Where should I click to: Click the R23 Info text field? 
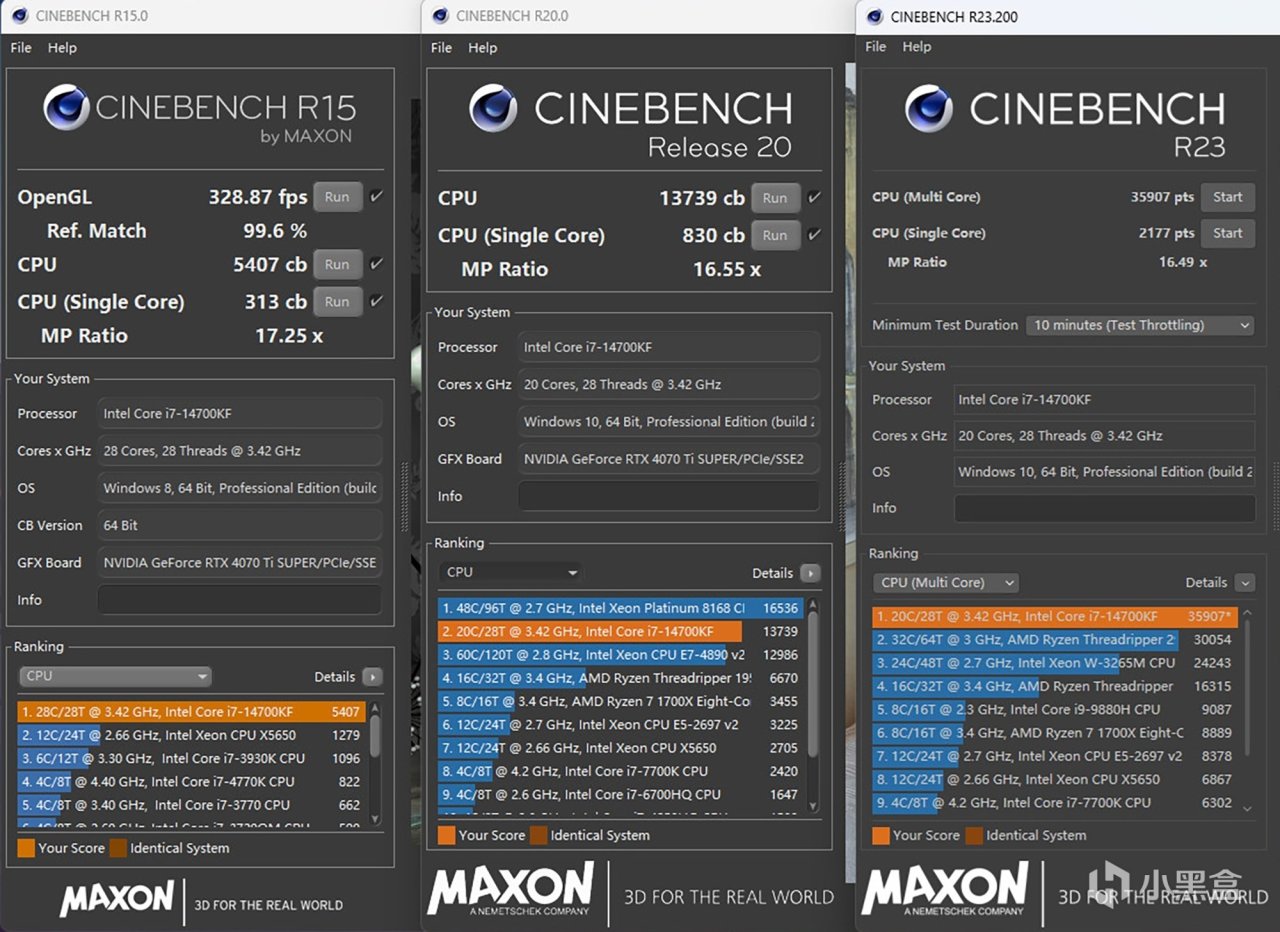[1104, 508]
